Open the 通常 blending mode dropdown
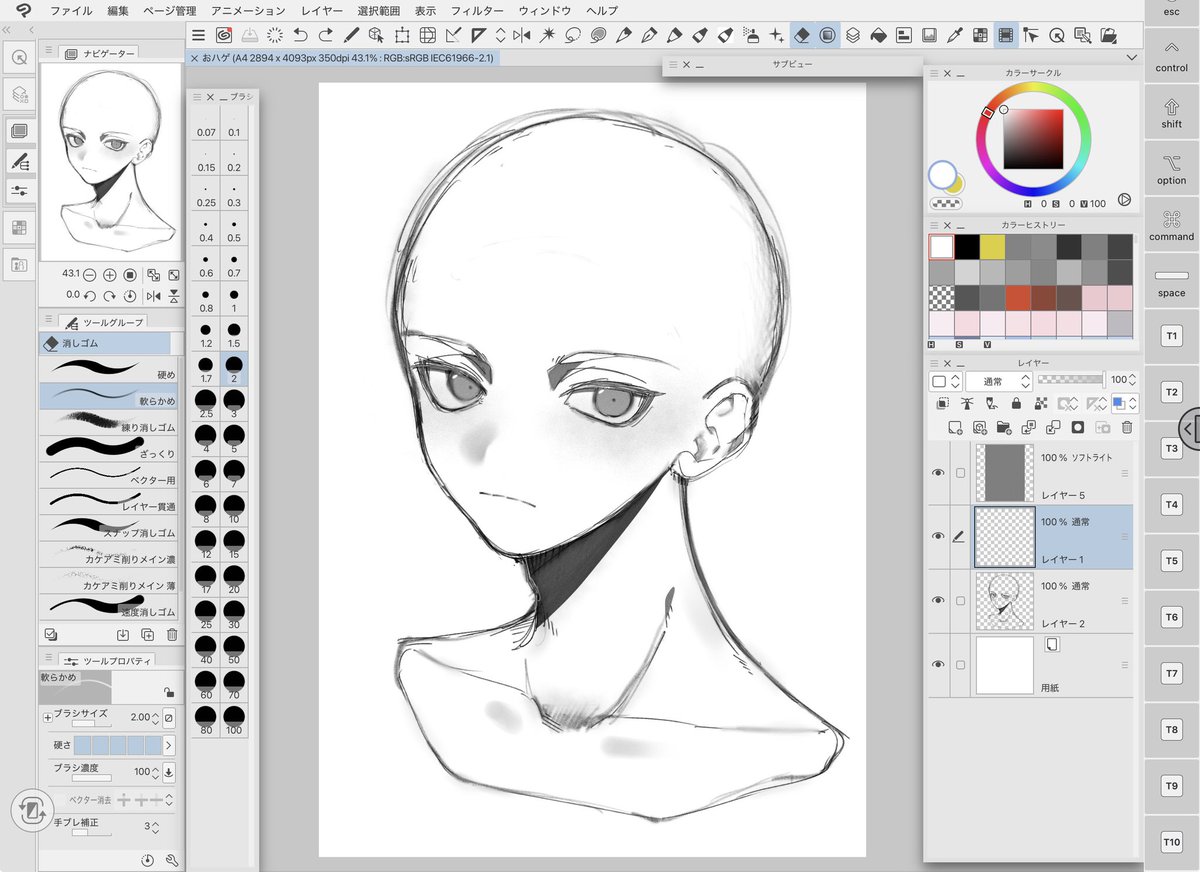The width and height of the screenshot is (1200, 872). pyautogui.click(x=999, y=381)
